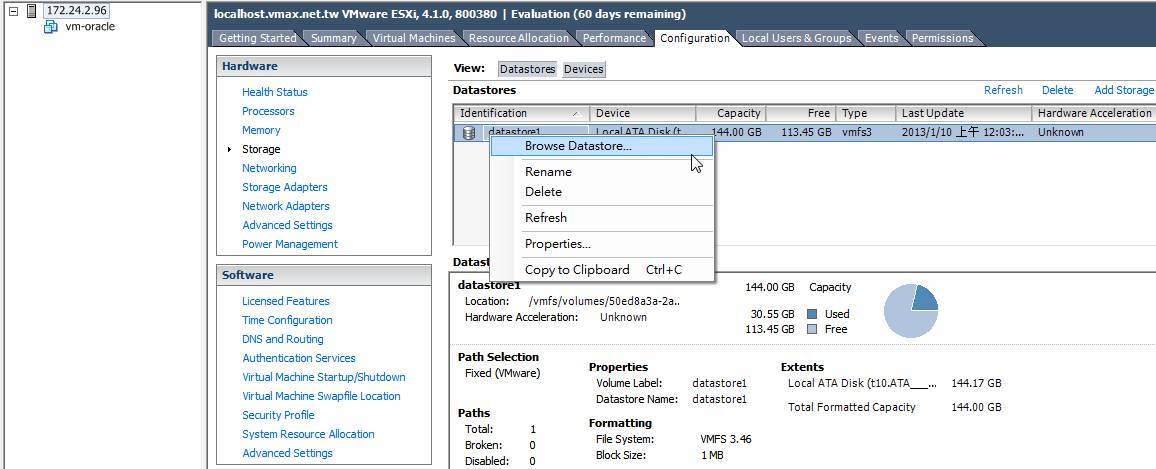Click the vmfs3 type cell

click(x=857, y=133)
